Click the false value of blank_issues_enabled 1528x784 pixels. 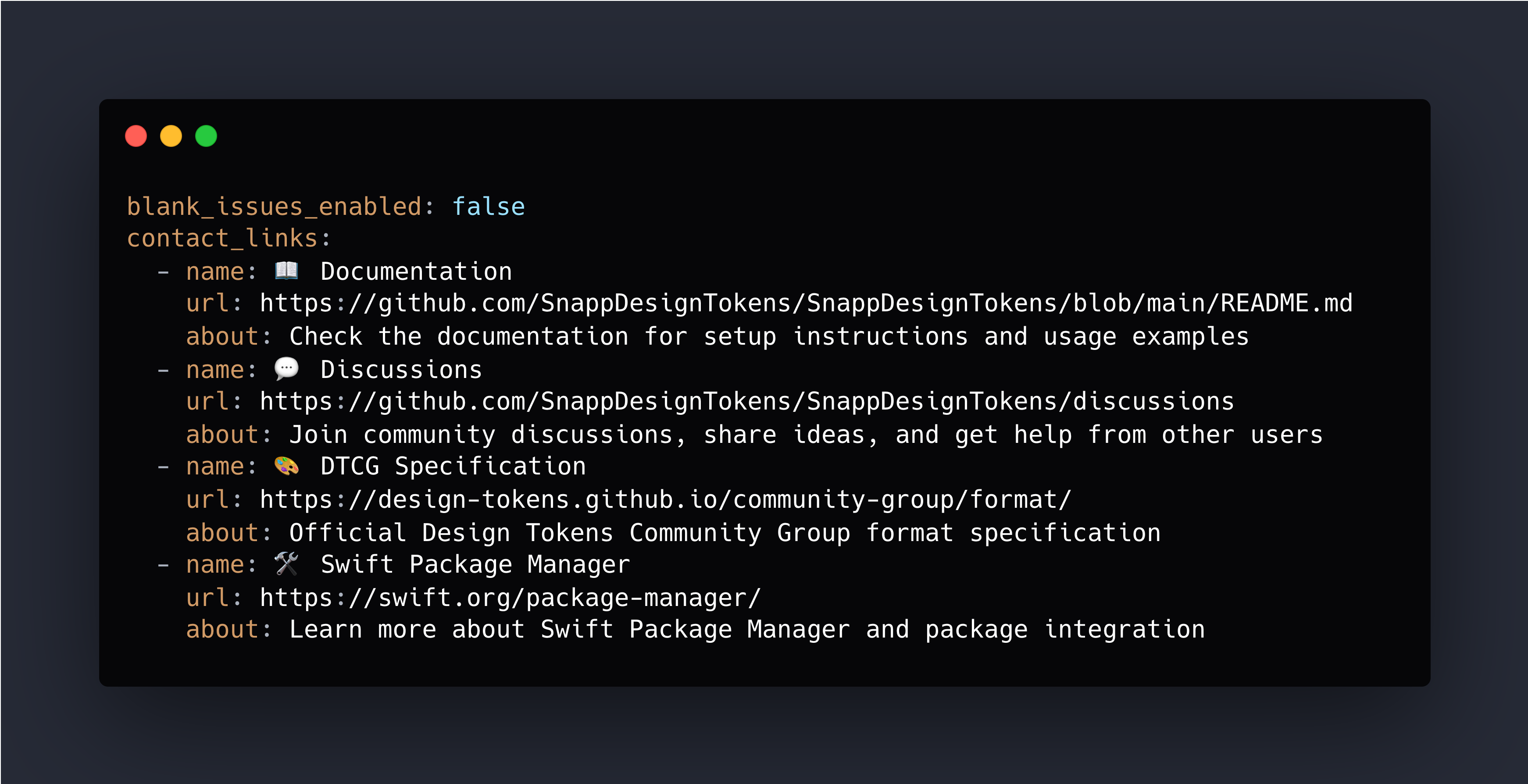(488, 207)
